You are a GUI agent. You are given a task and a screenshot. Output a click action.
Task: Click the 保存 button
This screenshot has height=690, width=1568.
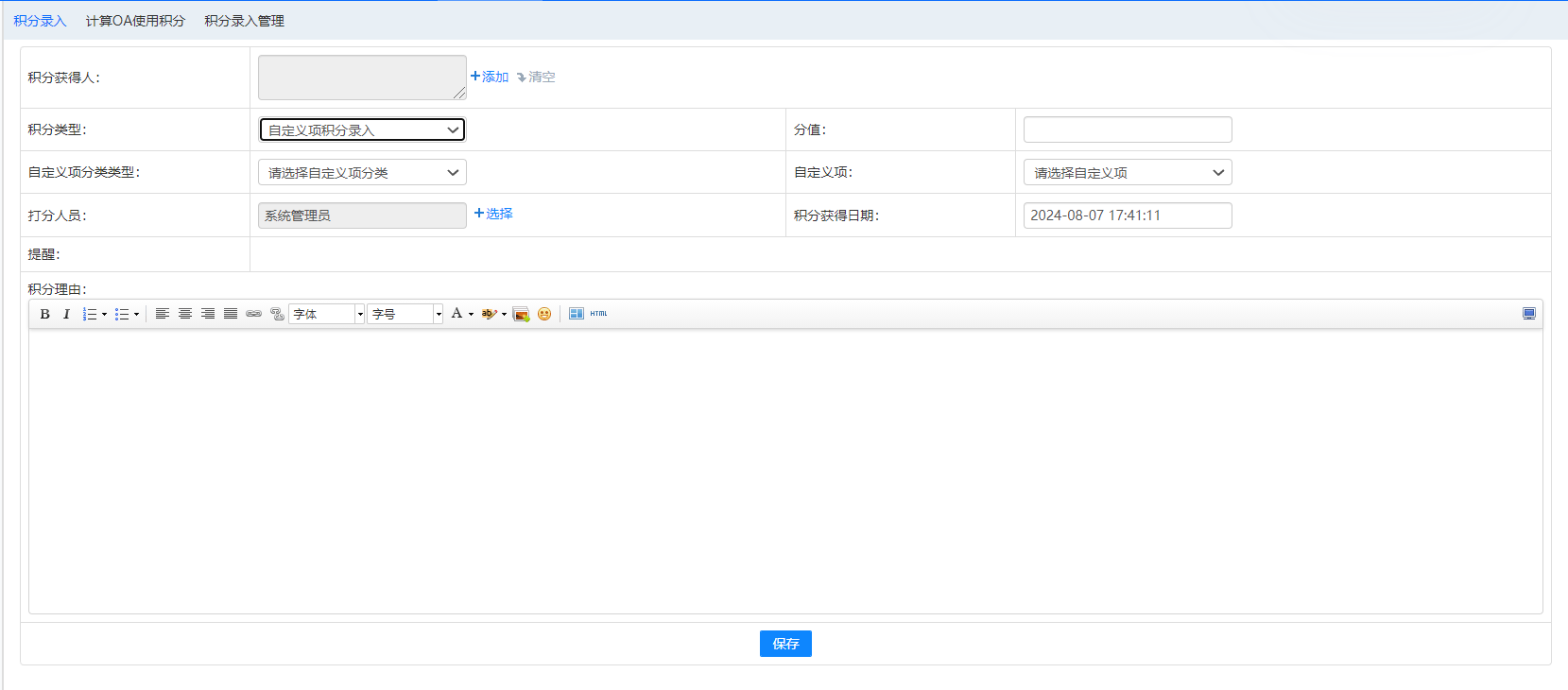784,644
